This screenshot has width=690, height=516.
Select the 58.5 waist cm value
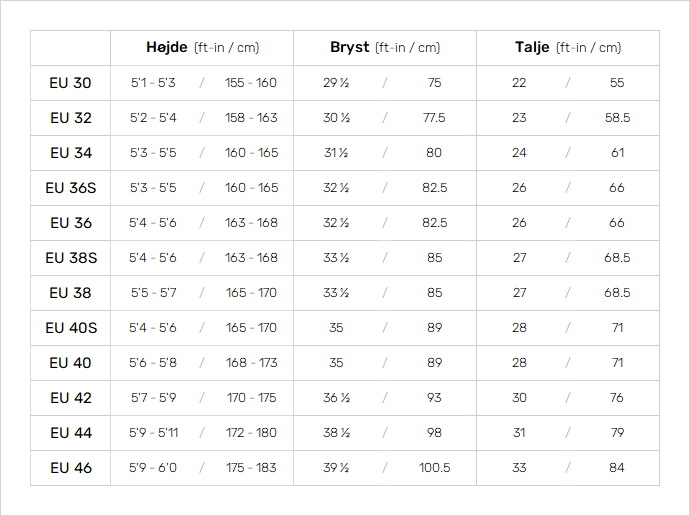click(x=617, y=118)
